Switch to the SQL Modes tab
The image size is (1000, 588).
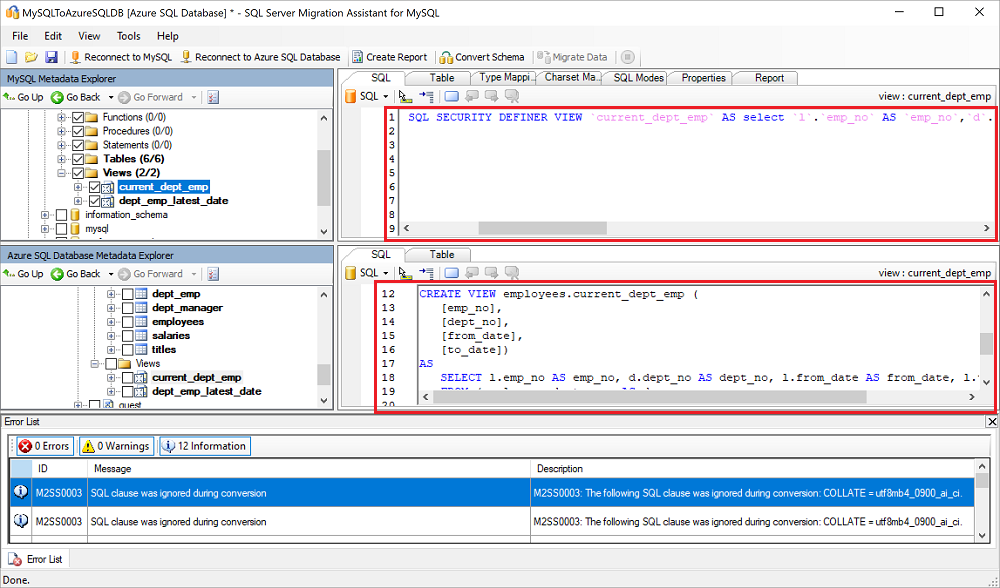point(636,77)
